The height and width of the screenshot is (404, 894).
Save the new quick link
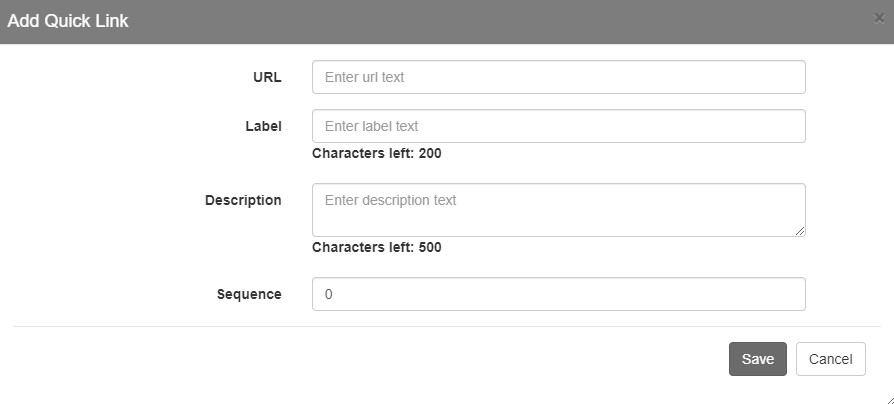(x=758, y=359)
